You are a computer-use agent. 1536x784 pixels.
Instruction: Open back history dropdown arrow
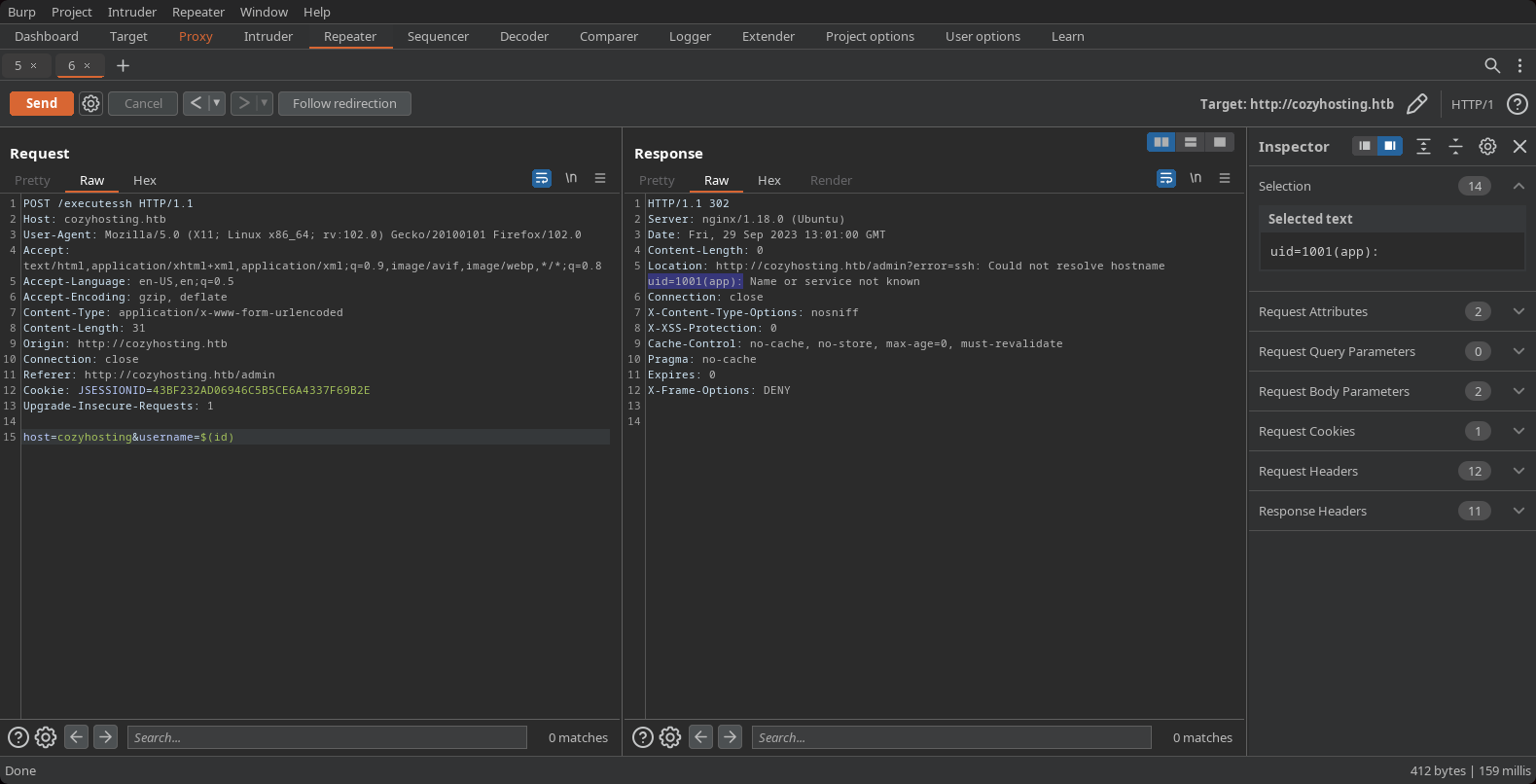(x=217, y=103)
